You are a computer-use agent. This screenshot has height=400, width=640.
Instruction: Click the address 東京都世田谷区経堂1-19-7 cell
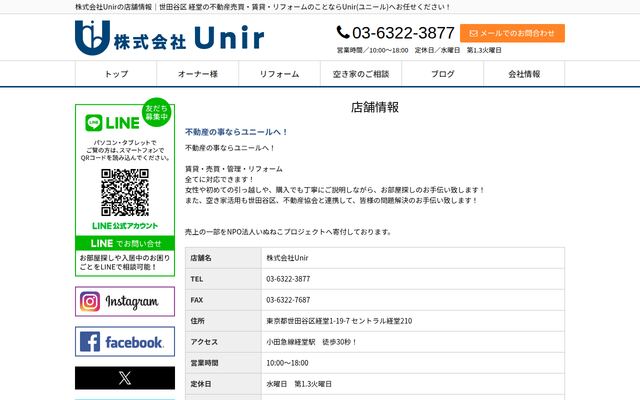click(413, 321)
